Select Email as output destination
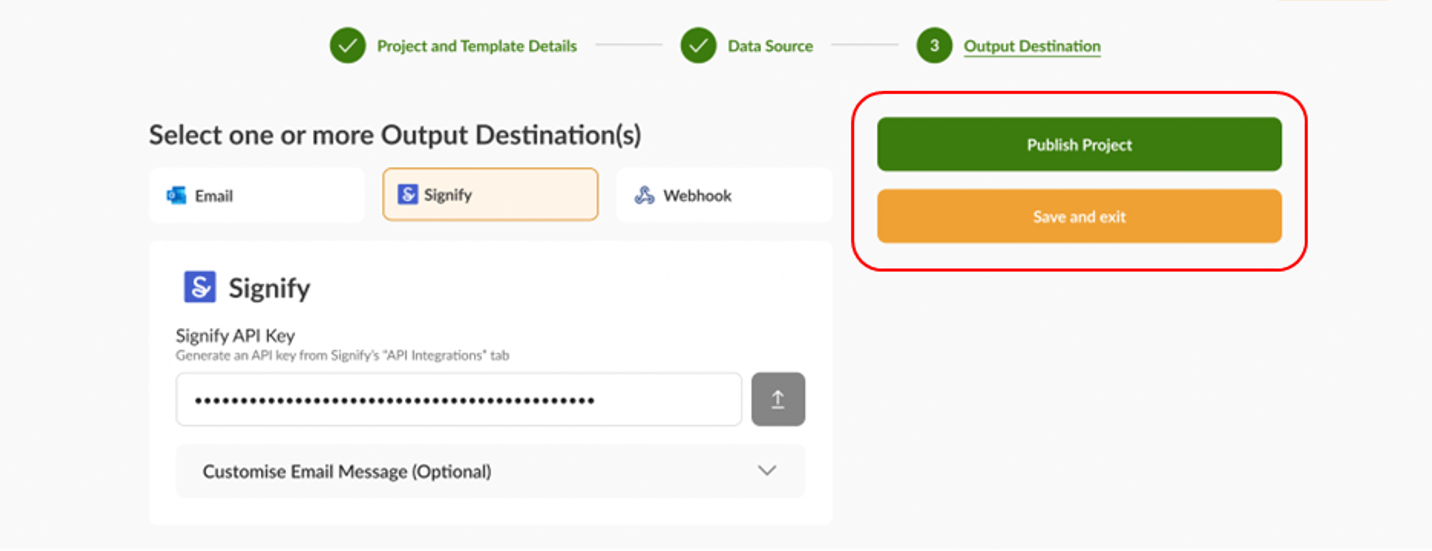This screenshot has height=551, width=1432. (x=257, y=196)
